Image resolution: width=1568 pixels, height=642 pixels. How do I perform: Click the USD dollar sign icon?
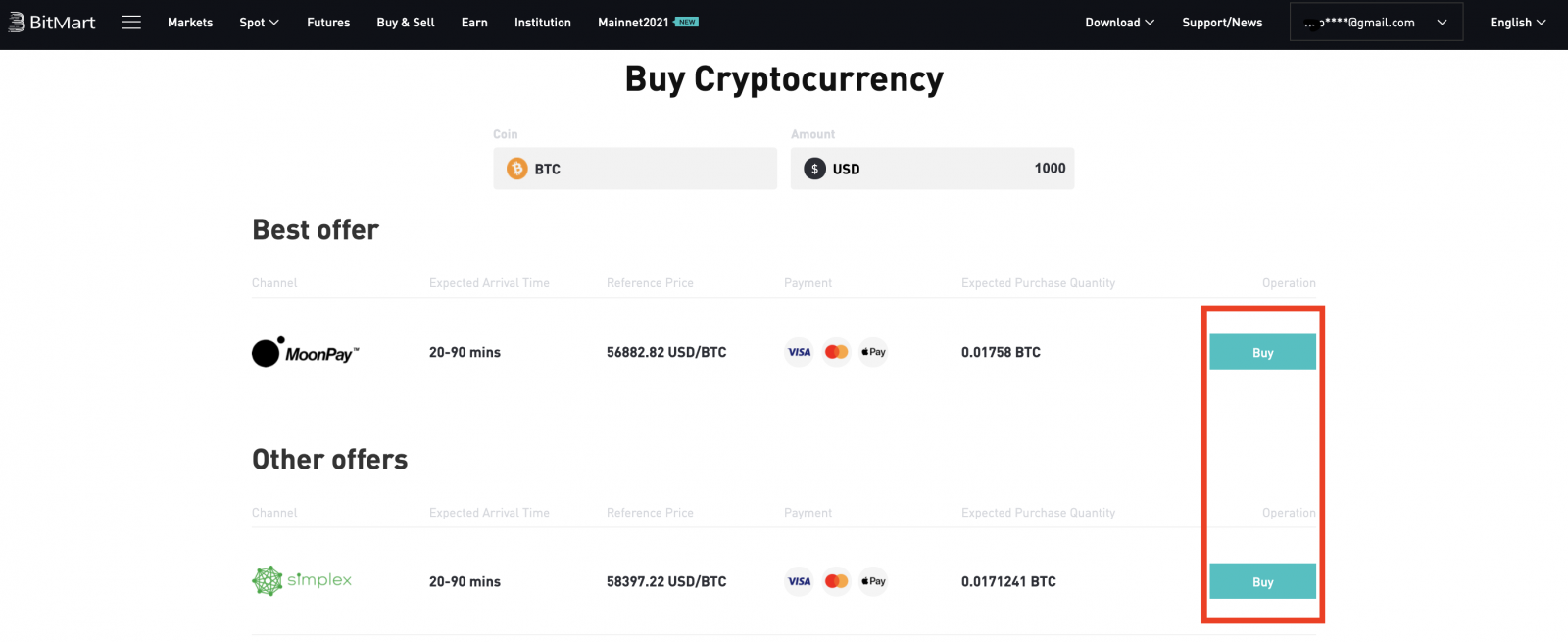coord(814,169)
